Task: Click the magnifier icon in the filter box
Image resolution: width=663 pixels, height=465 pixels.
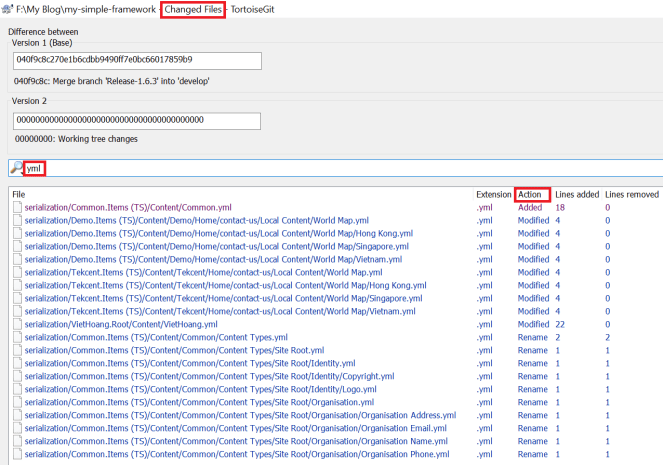Action: coord(16,168)
